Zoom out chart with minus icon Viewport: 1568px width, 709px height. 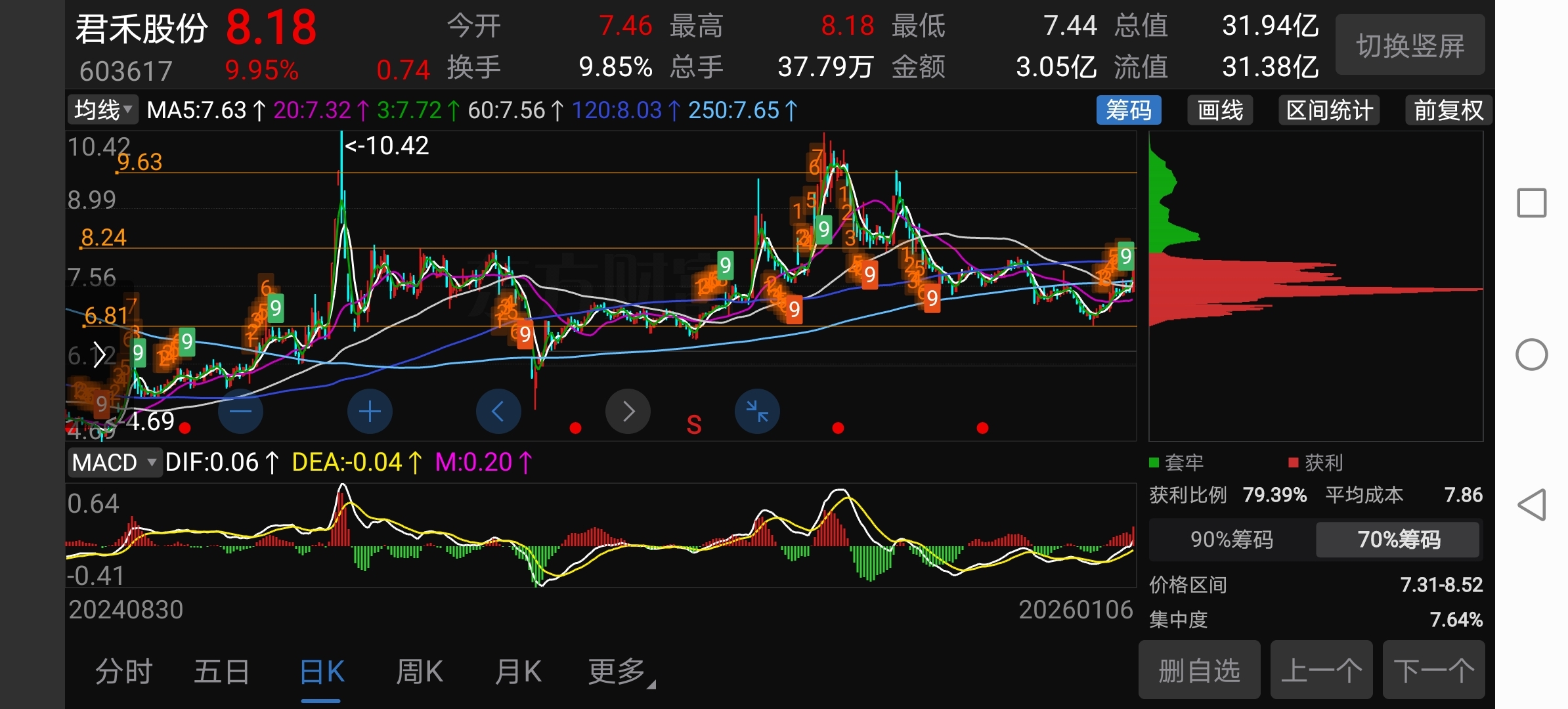[240, 412]
